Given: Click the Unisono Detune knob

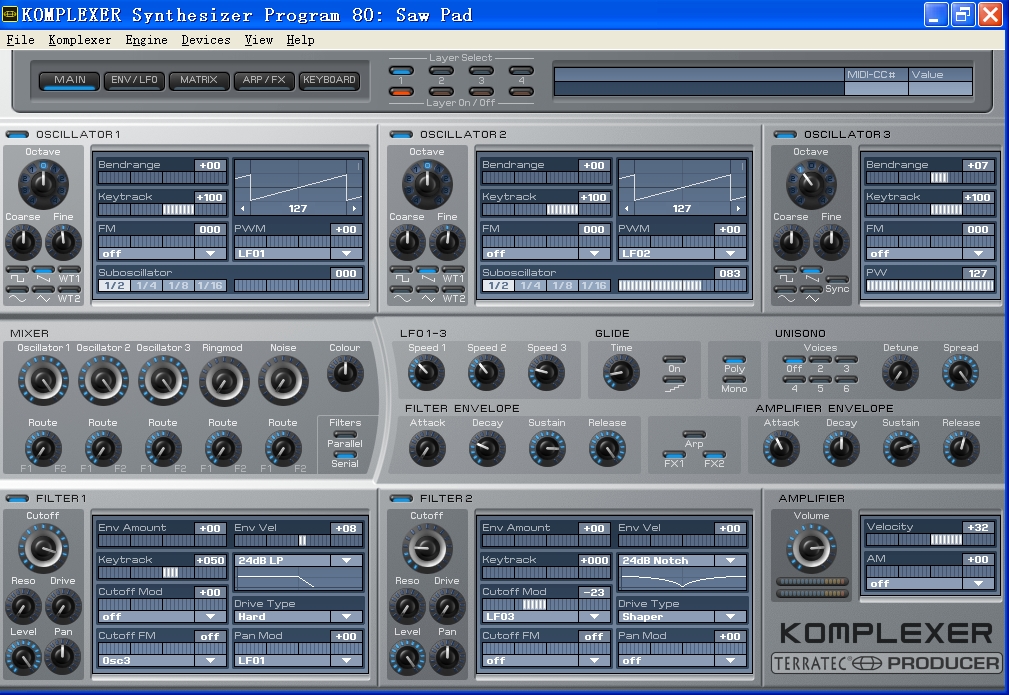Looking at the screenshot, I should 900,372.
